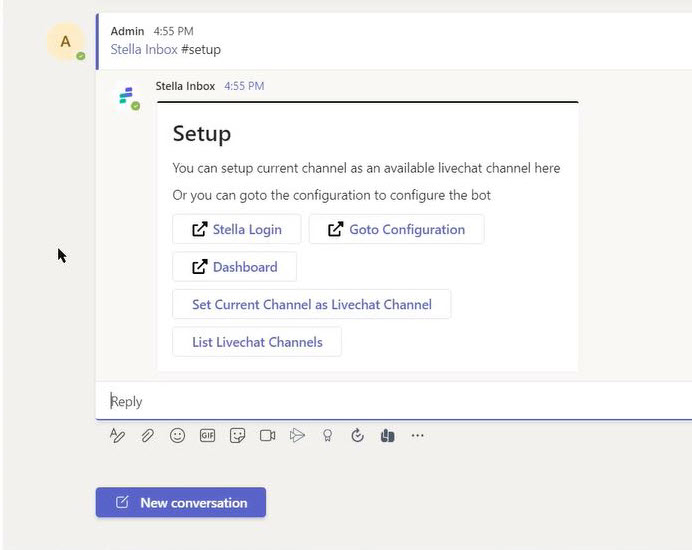The height and width of the screenshot is (550, 692).
Task: Click the Approvals circular arrow icon
Action: 357,436
